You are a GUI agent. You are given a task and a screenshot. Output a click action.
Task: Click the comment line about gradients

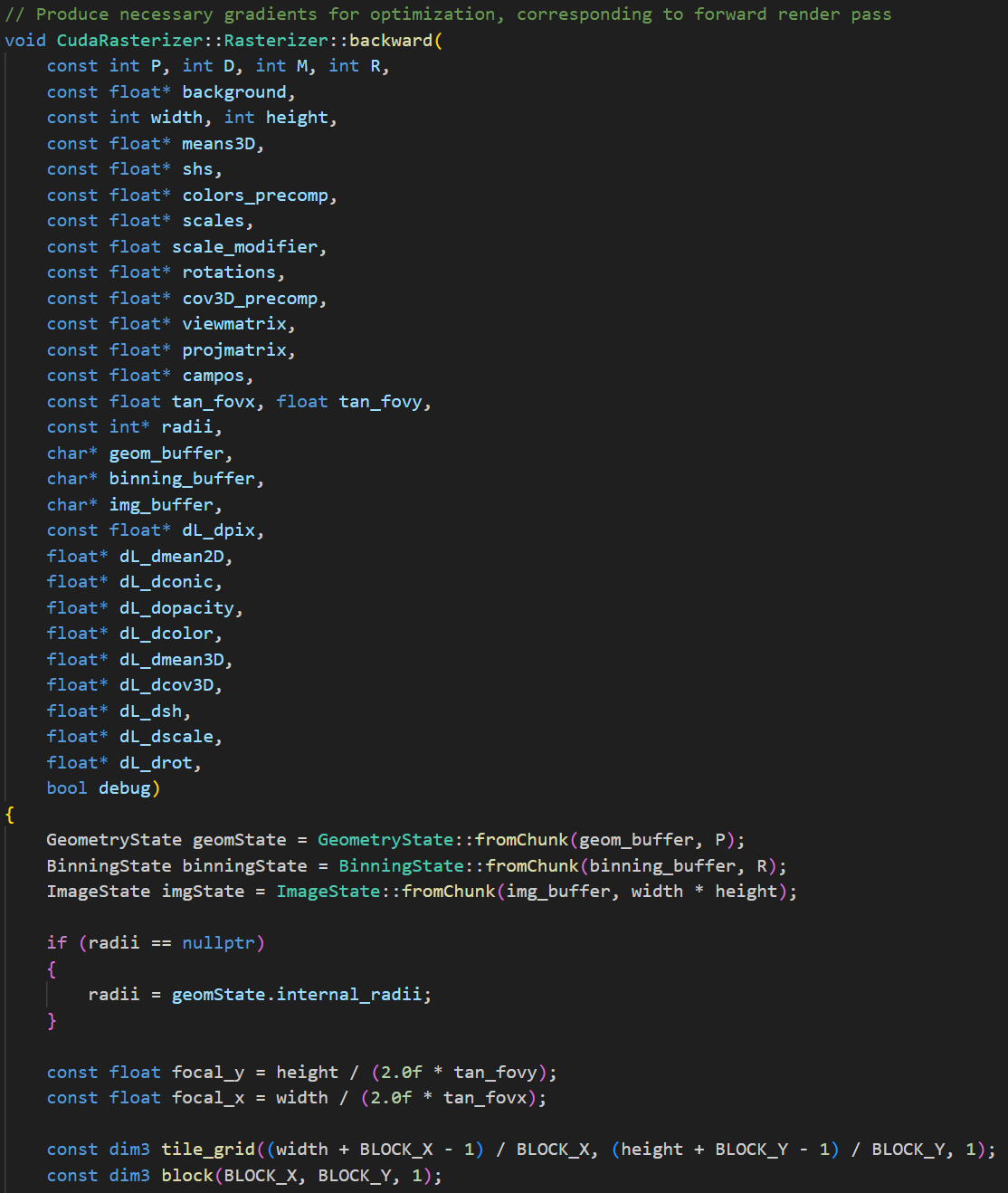pos(449,14)
